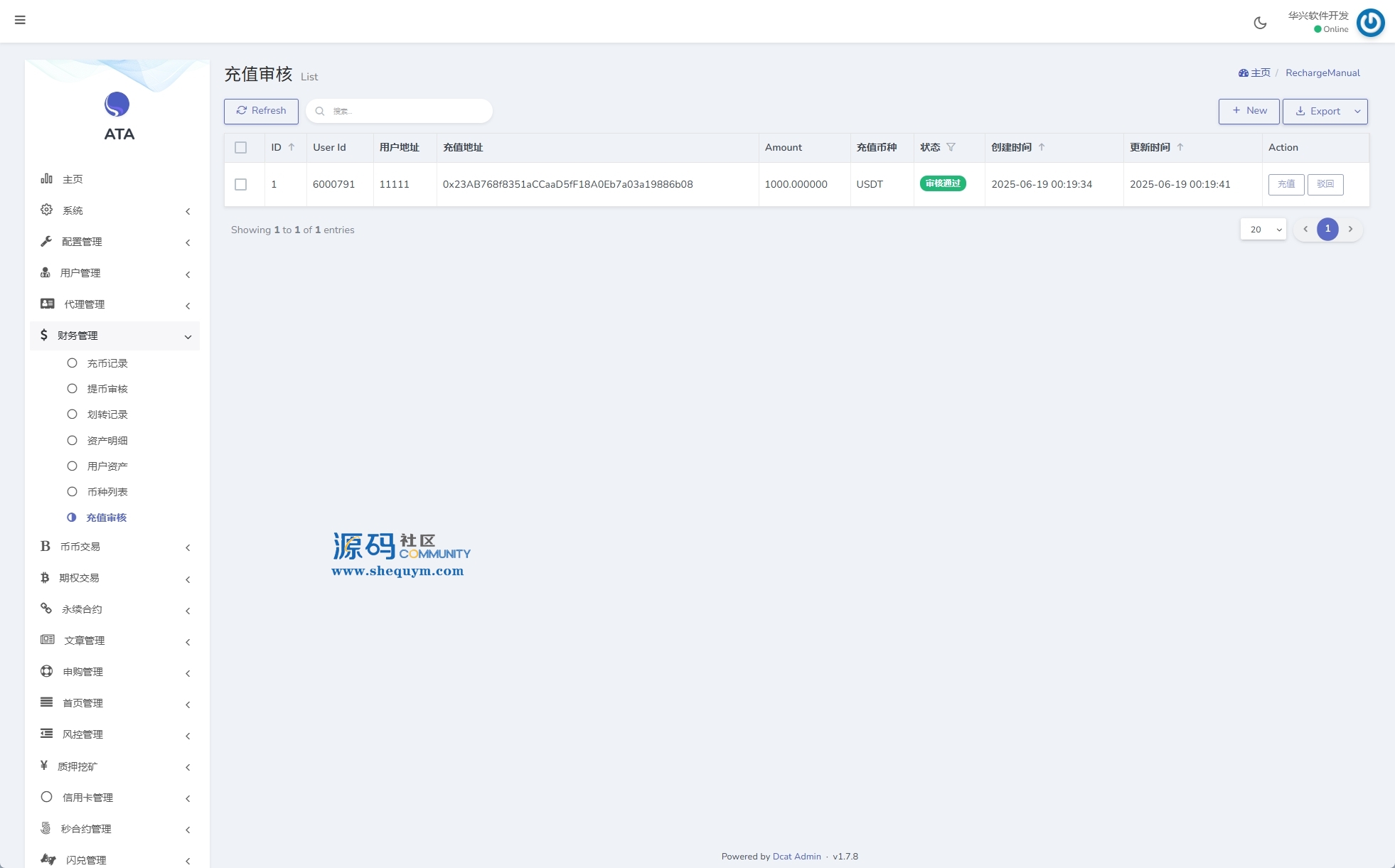Click the user avatar power icon
The width and height of the screenshot is (1395, 868).
click(x=1370, y=23)
